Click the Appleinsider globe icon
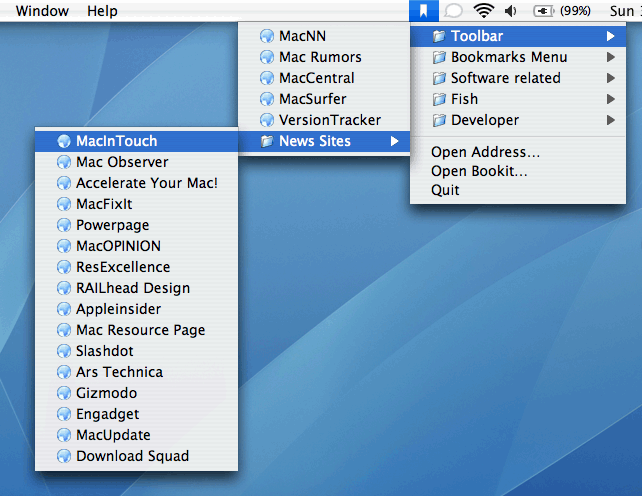This screenshot has height=496, width=642. 64,309
